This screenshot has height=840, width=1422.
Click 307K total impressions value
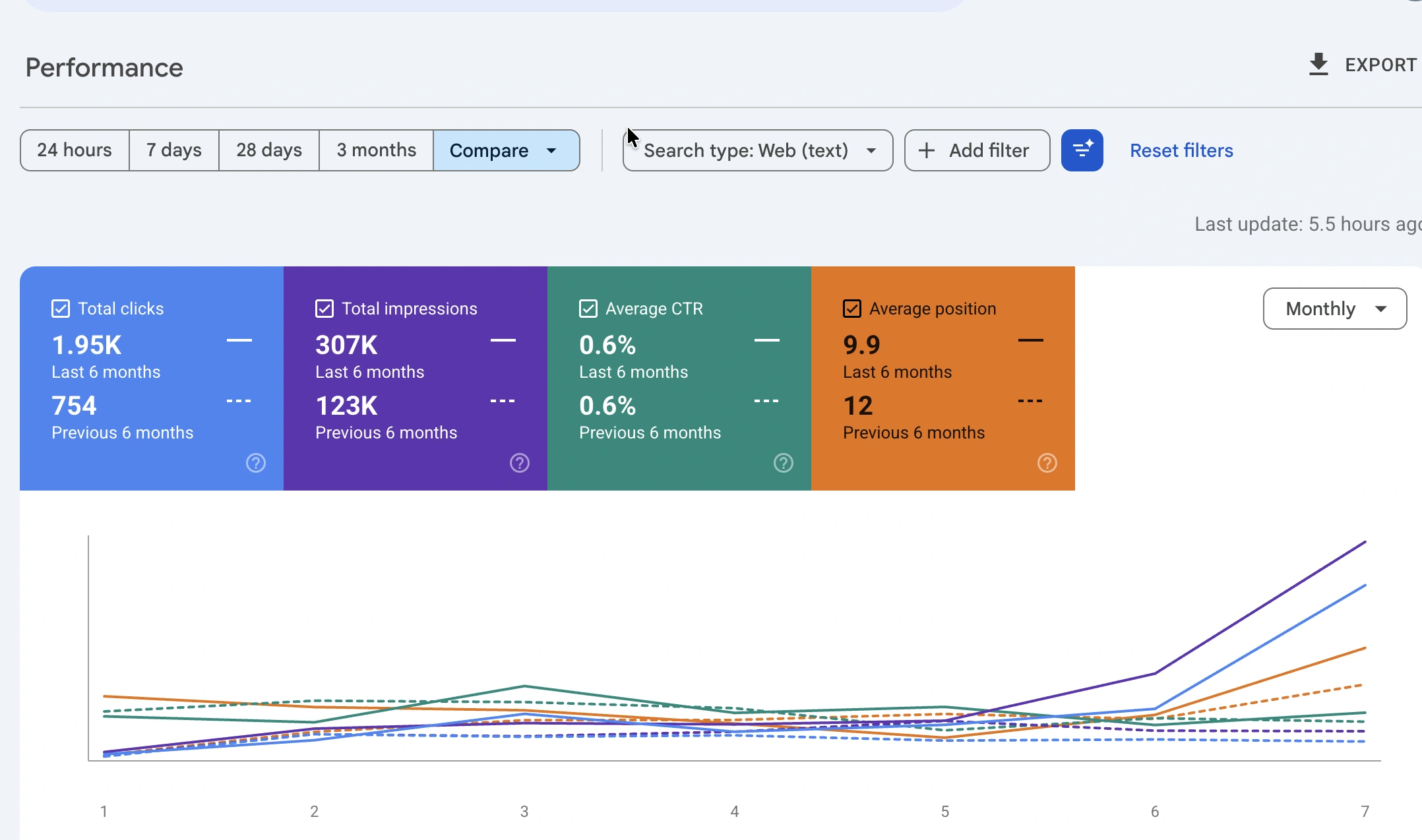click(346, 345)
